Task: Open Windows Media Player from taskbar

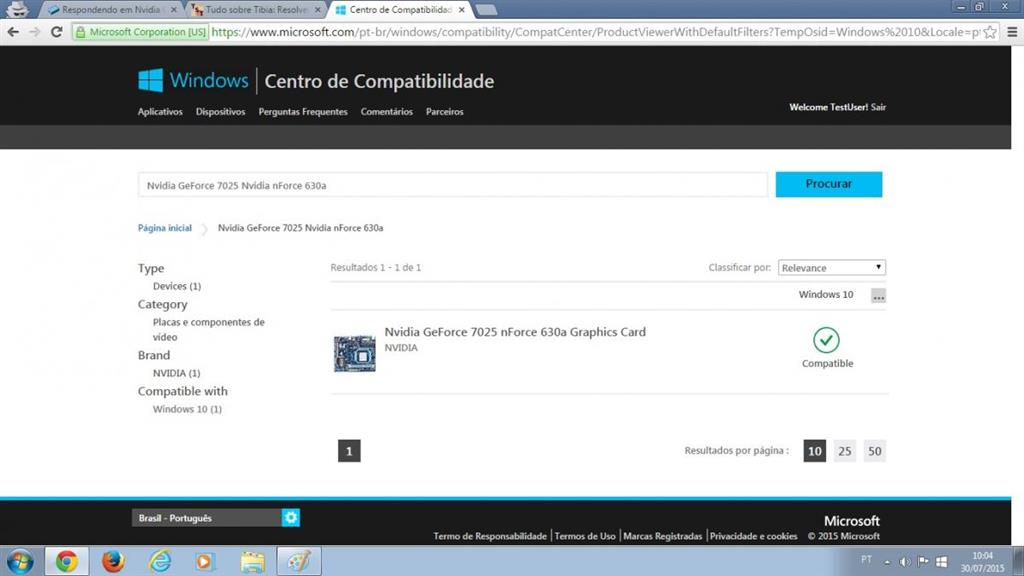Action: pos(204,561)
